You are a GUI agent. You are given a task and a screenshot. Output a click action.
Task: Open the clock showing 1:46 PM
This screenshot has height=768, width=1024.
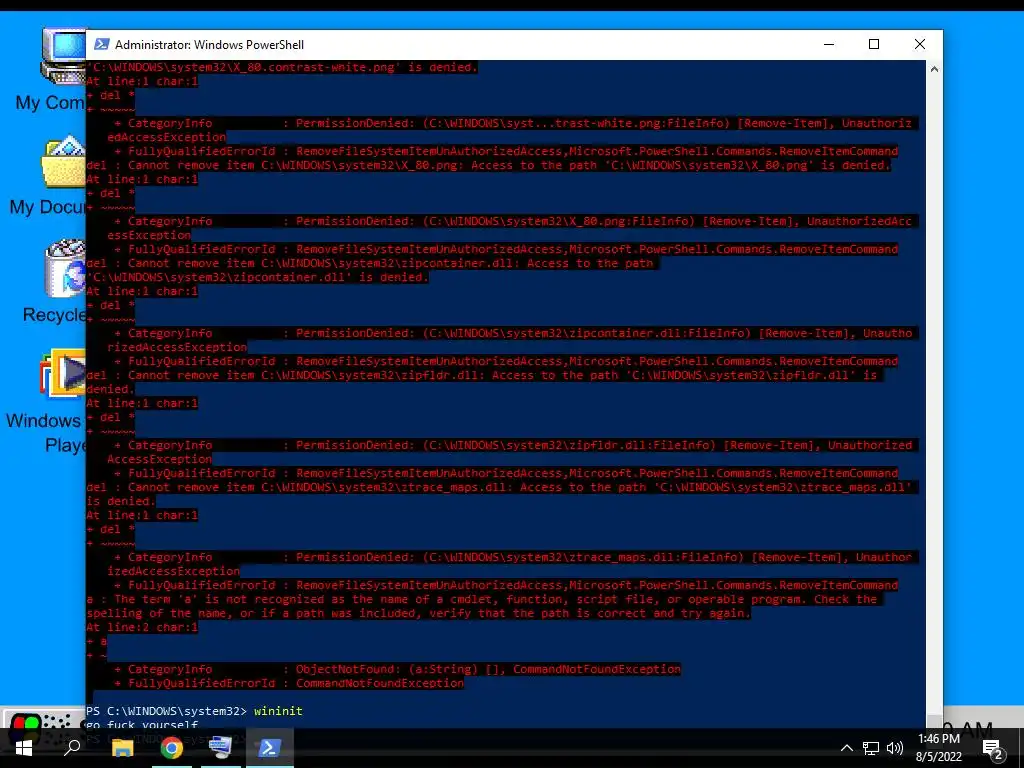coord(939,748)
